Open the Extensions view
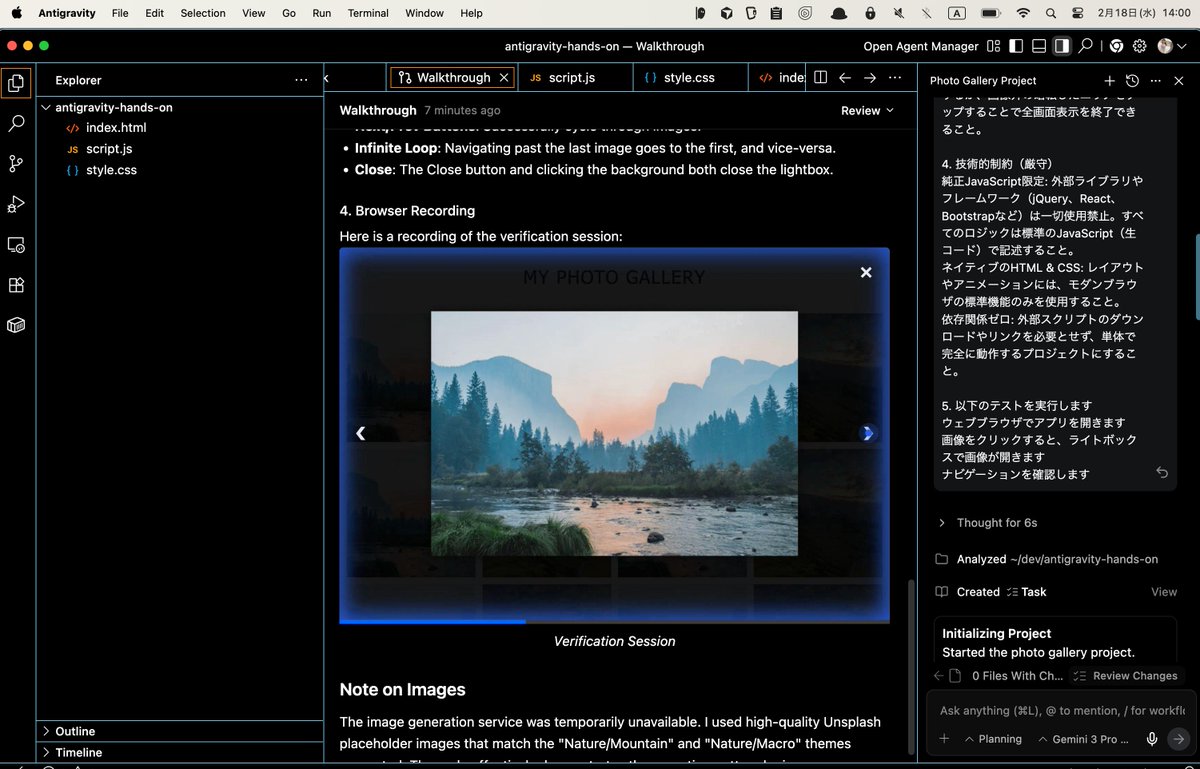 (16, 285)
